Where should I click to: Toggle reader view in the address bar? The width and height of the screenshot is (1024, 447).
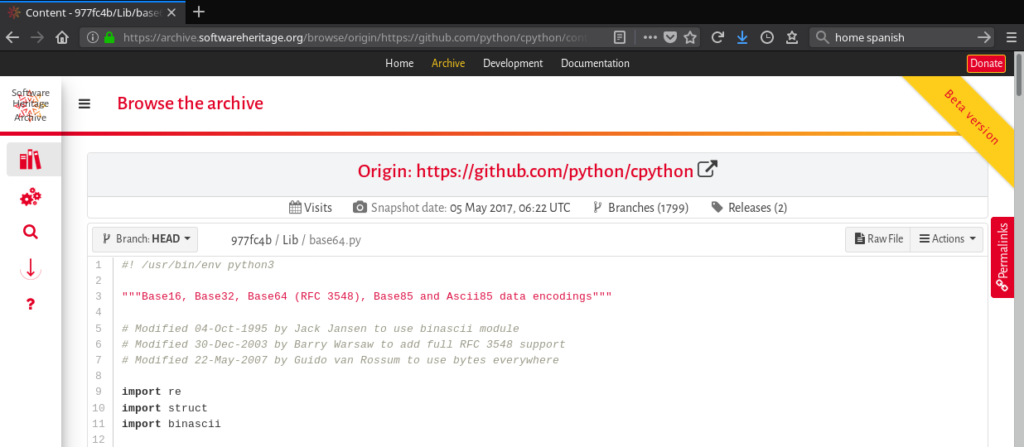click(620, 37)
